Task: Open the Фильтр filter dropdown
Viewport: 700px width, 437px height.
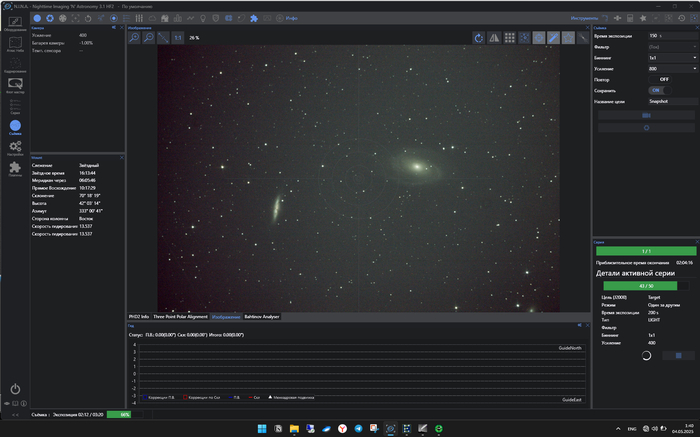Action: [x=671, y=46]
